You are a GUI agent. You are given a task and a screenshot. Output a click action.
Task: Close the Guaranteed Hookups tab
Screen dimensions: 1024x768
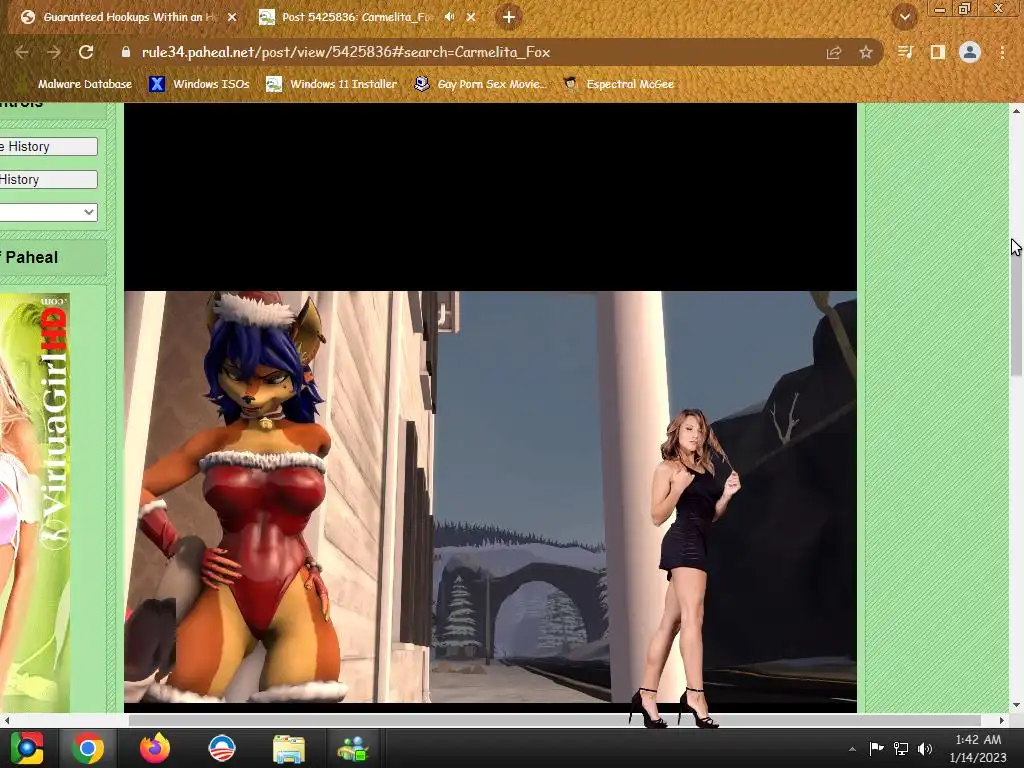[x=232, y=17]
